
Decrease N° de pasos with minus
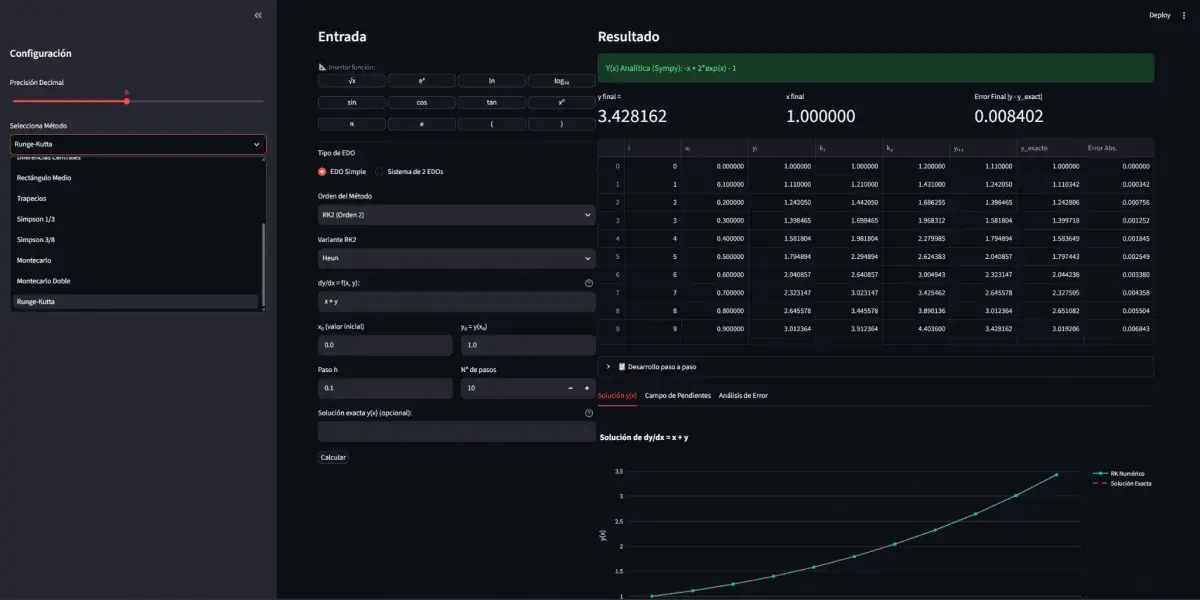570,388
